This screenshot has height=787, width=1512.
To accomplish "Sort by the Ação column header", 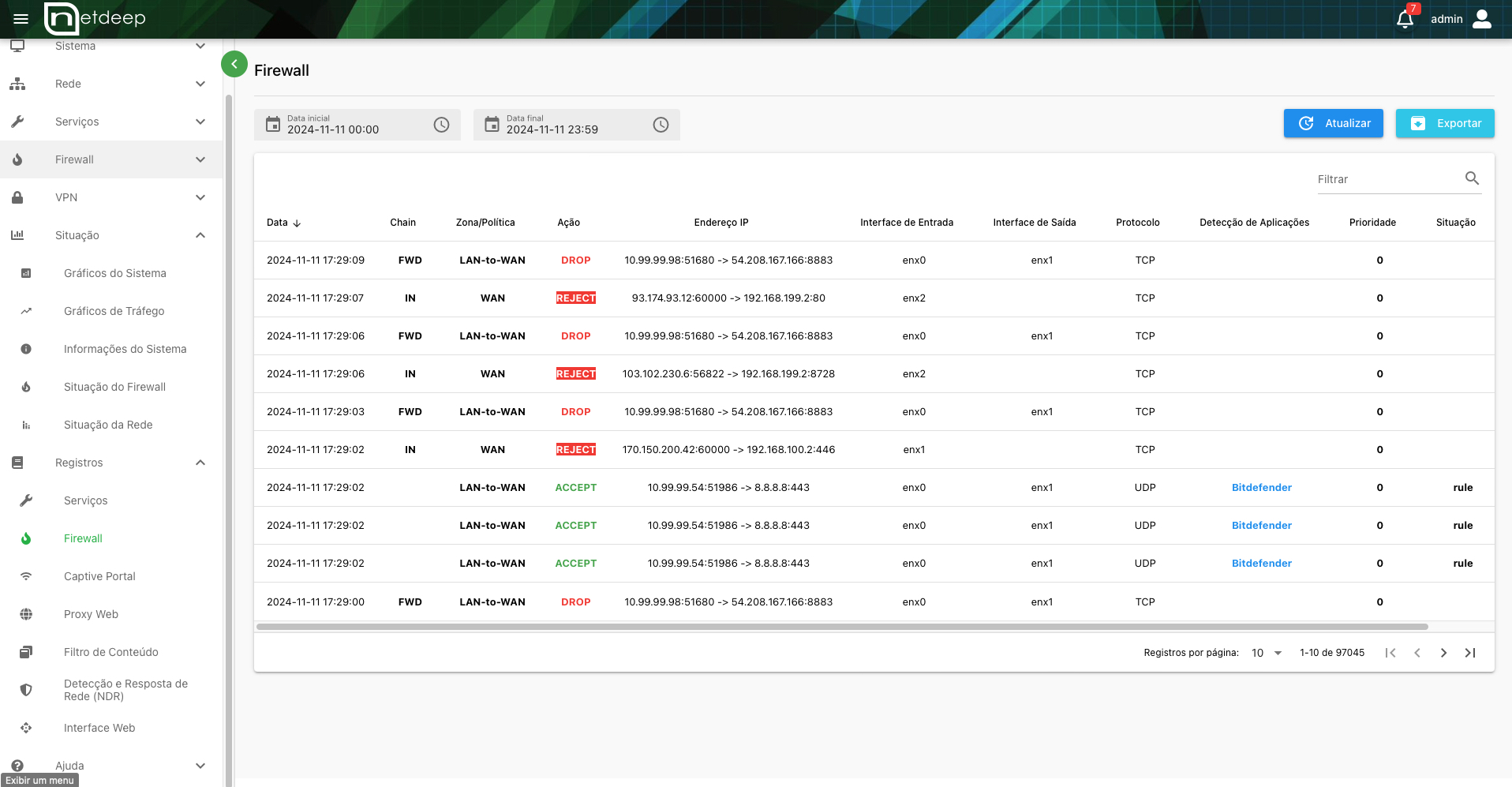I will 568,223.
